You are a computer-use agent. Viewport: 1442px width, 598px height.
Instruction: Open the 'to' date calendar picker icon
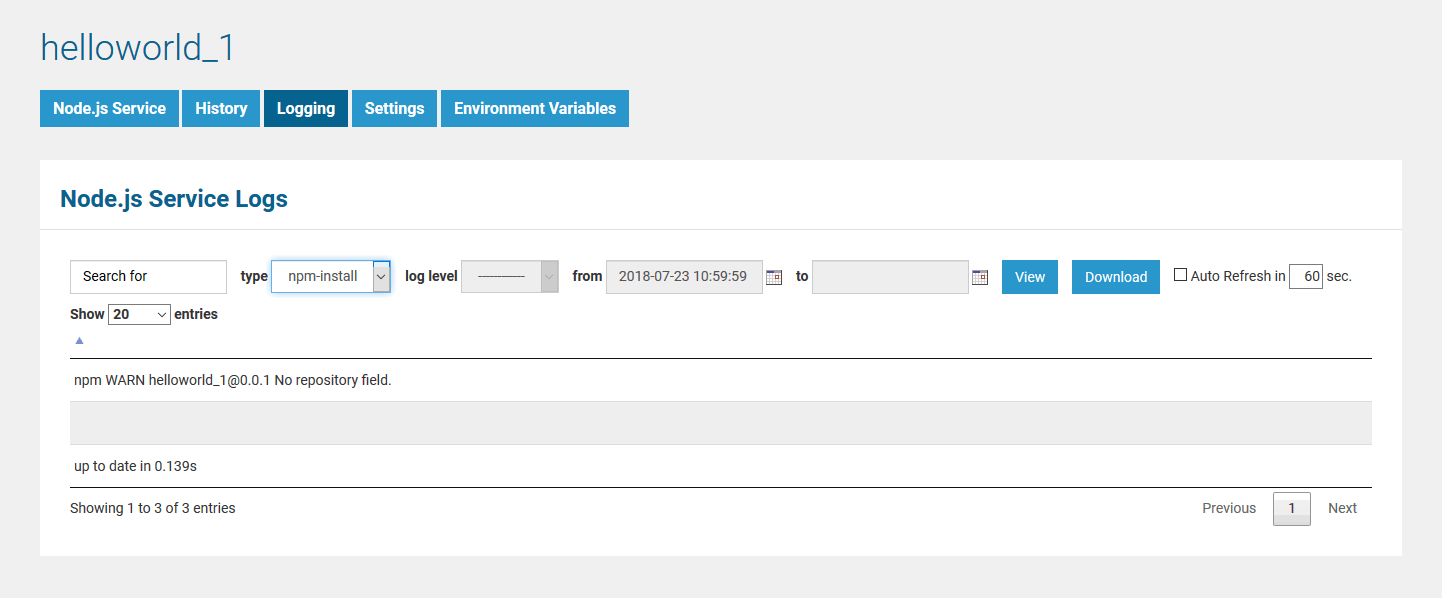coord(980,277)
